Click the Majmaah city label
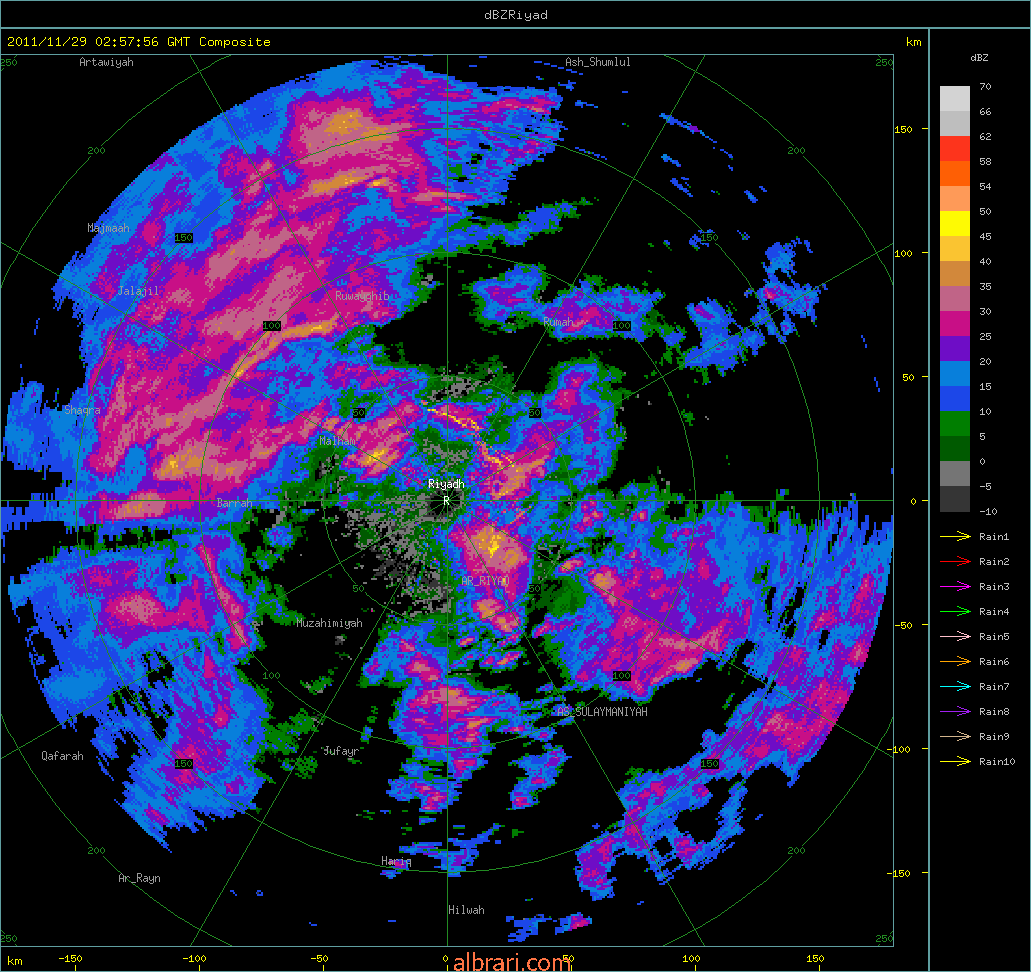Screen dimensions: 1031x972 108,228
